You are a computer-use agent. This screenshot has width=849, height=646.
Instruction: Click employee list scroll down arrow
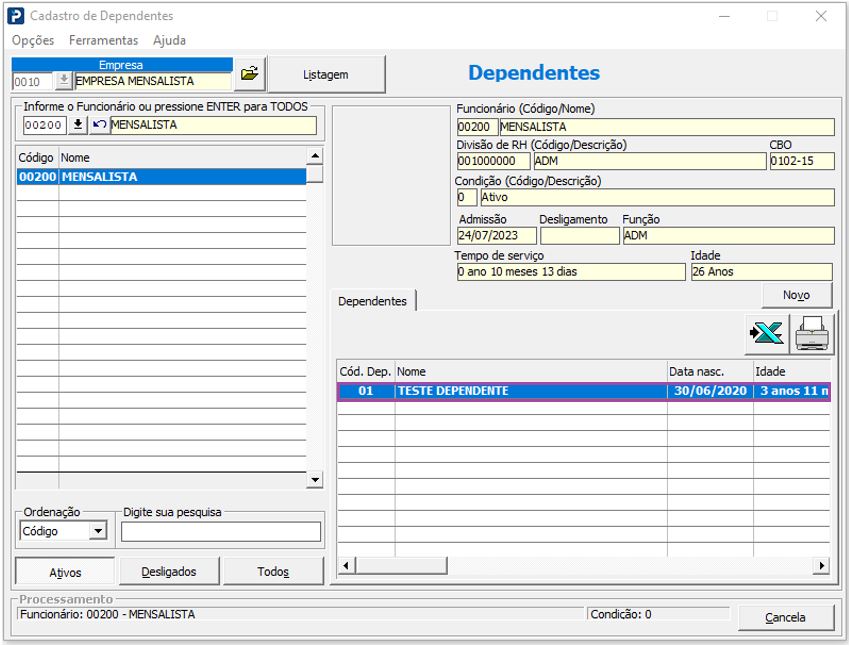pyautogui.click(x=315, y=480)
